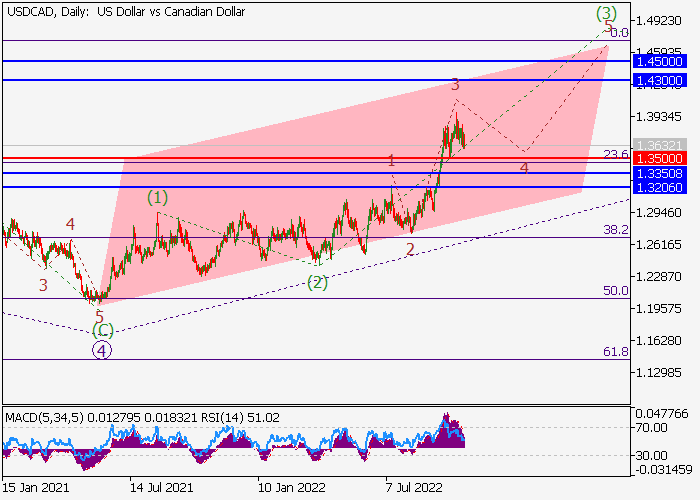Select the blue 1.32060 price level tag
The width and height of the screenshot is (700, 500).
click(660, 188)
